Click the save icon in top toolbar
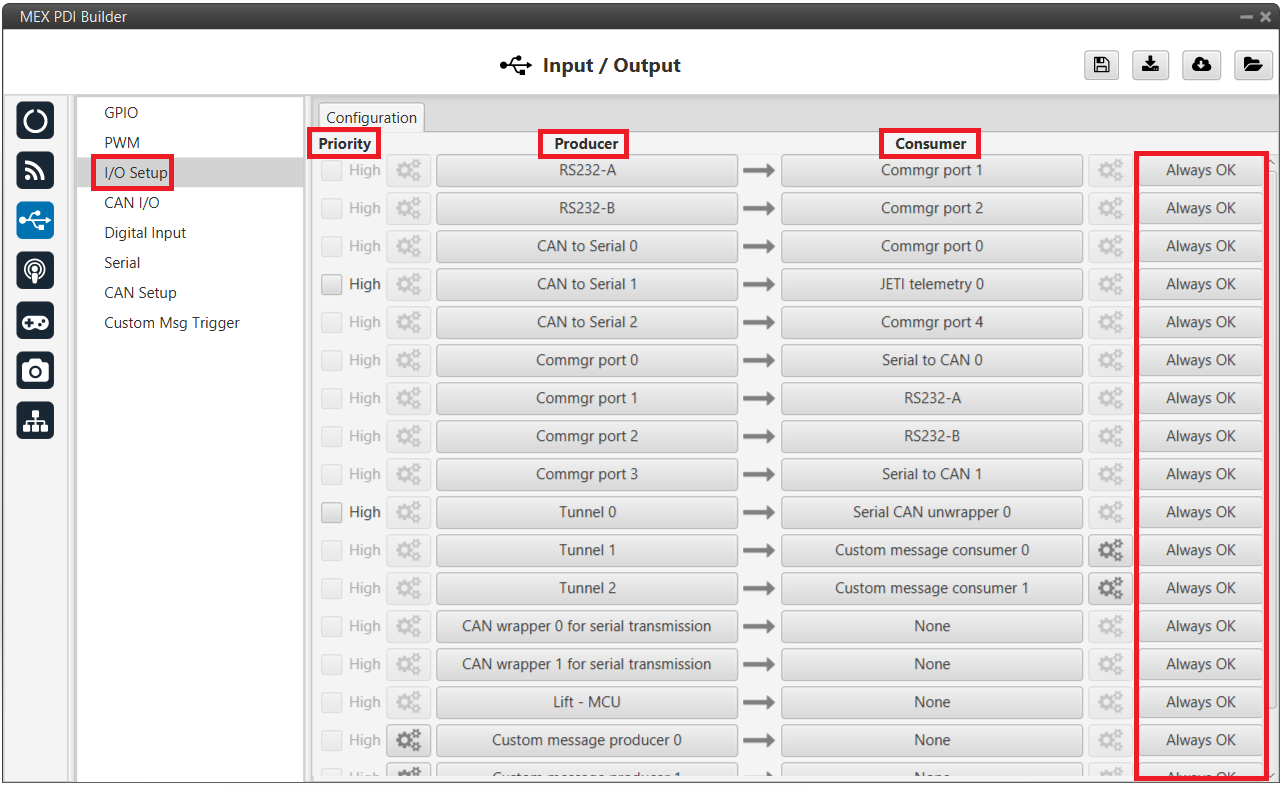Image resolution: width=1282 pixels, height=785 pixels. [1101, 65]
